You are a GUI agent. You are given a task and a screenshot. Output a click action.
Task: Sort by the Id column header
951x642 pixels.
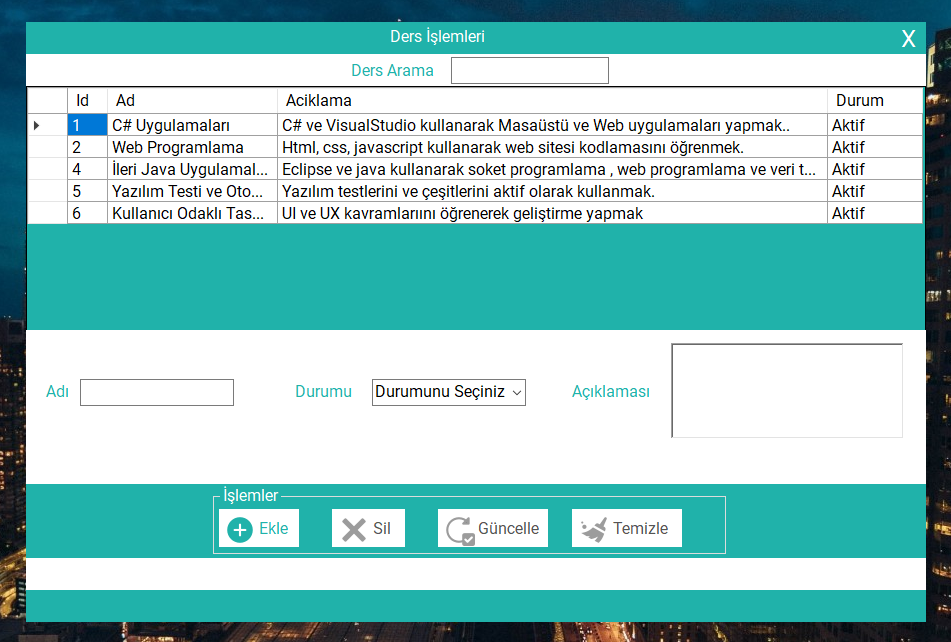pyautogui.click(x=87, y=101)
